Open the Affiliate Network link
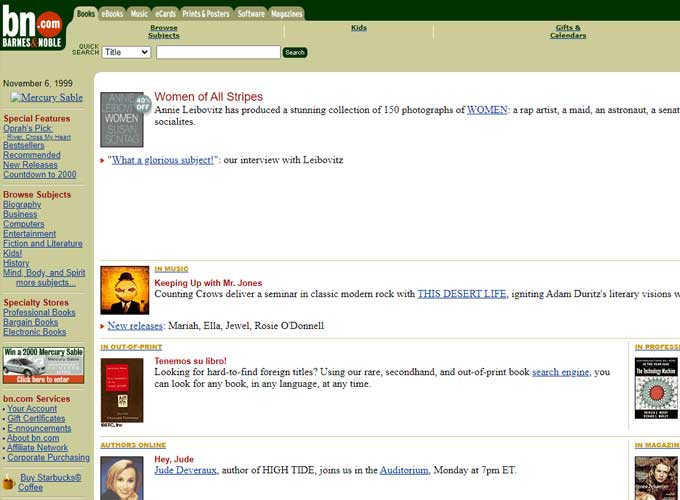The height and width of the screenshot is (500, 680). tap(37, 448)
